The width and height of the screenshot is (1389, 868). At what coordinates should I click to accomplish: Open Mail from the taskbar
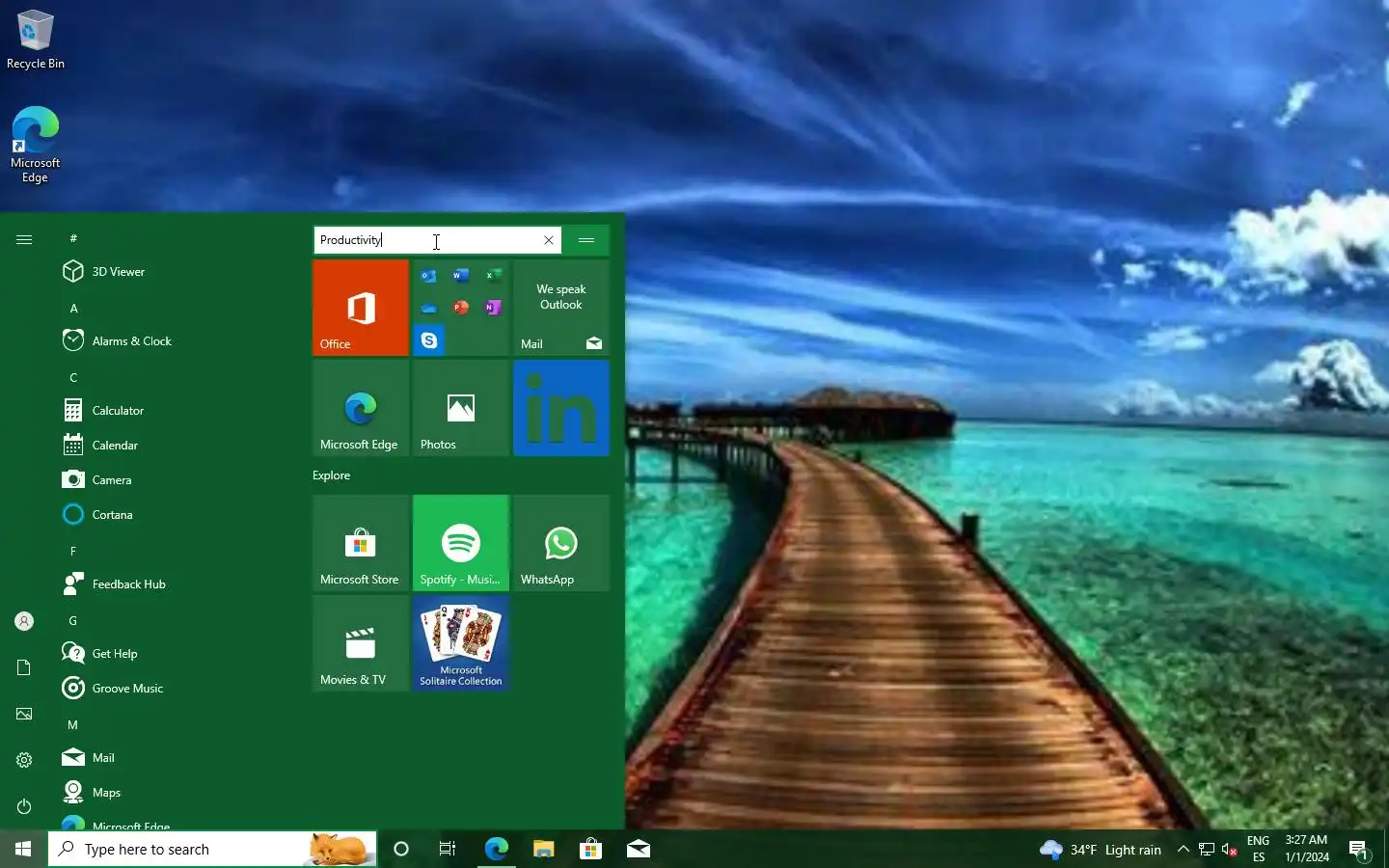click(x=639, y=849)
